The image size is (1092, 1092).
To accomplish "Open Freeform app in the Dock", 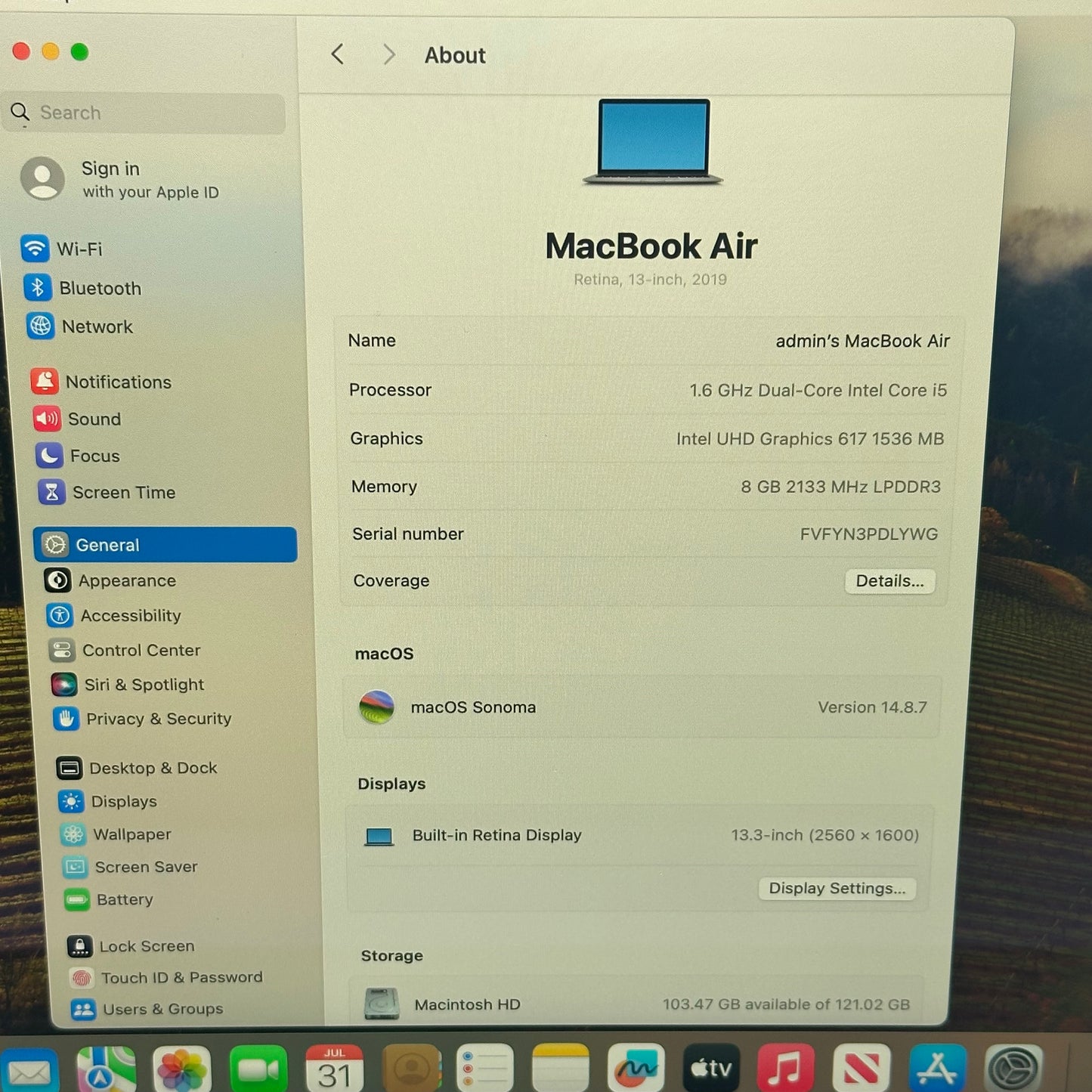I will pos(636,1069).
